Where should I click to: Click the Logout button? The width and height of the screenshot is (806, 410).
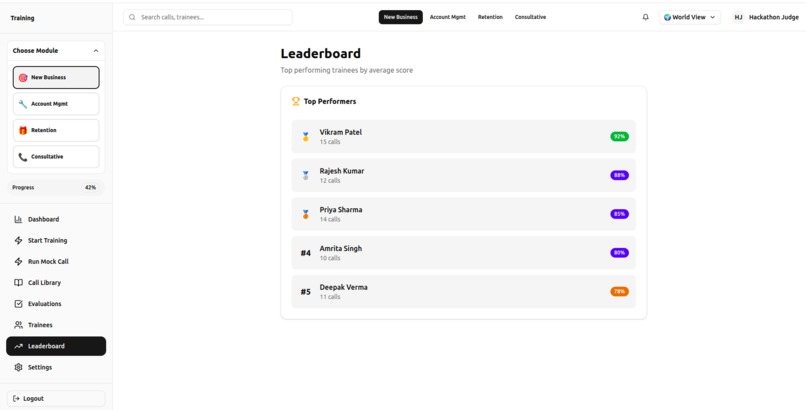click(56, 399)
